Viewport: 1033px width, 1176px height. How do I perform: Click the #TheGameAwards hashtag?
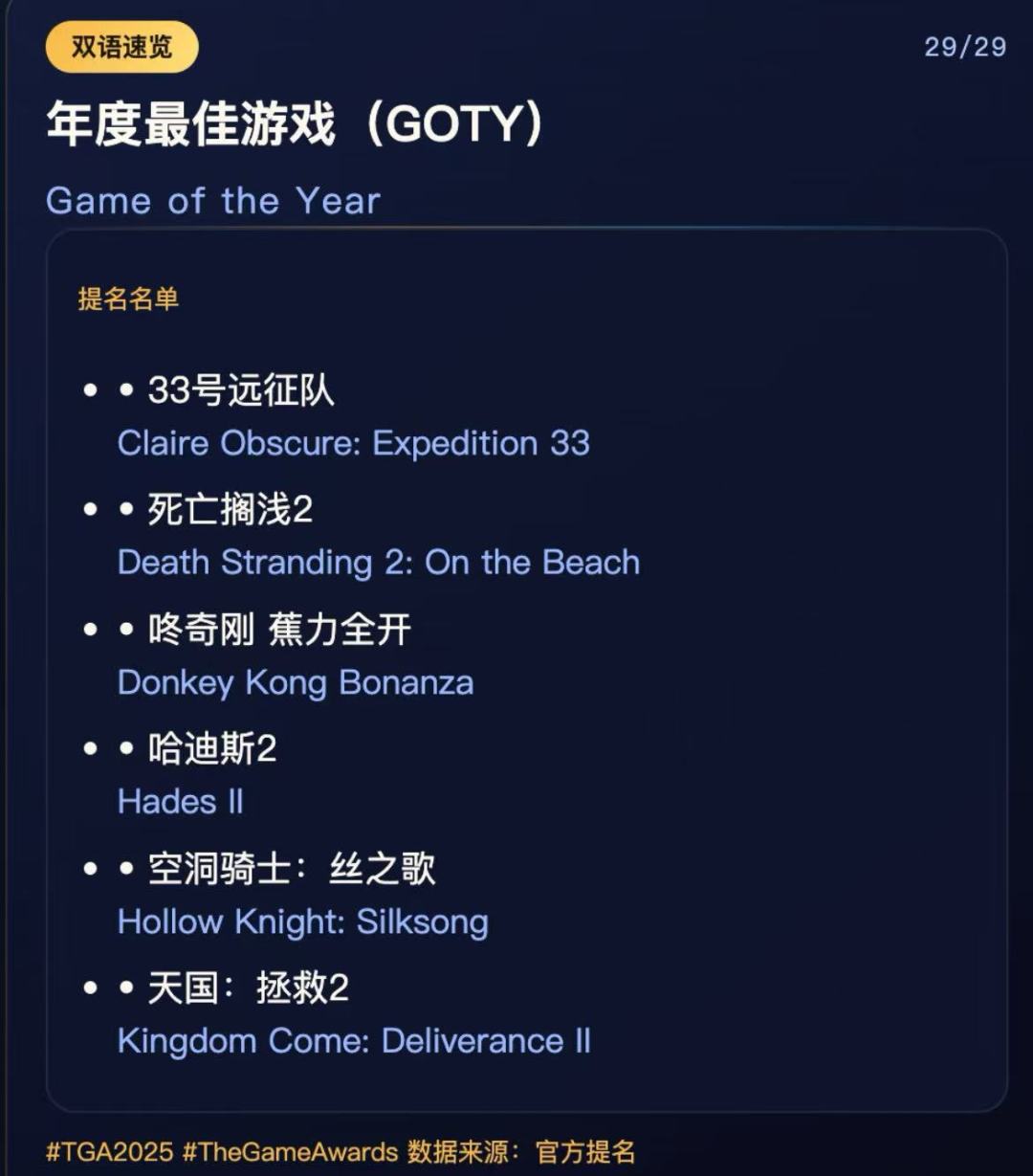click(x=290, y=1152)
